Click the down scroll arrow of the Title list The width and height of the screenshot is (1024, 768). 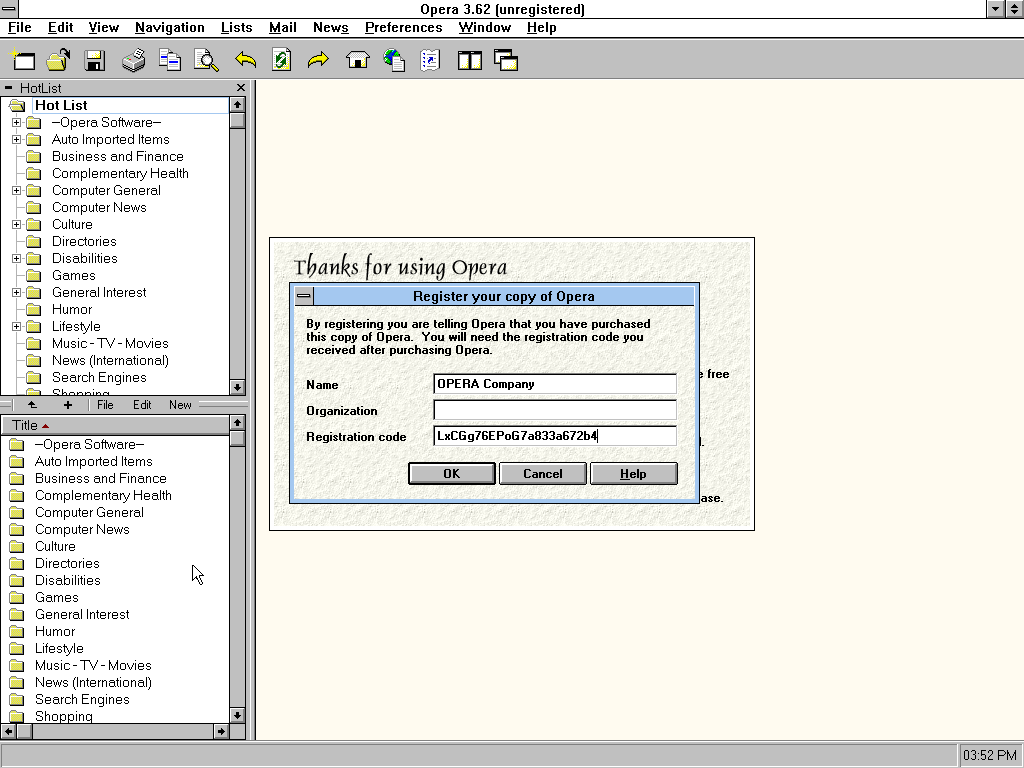pos(237,715)
